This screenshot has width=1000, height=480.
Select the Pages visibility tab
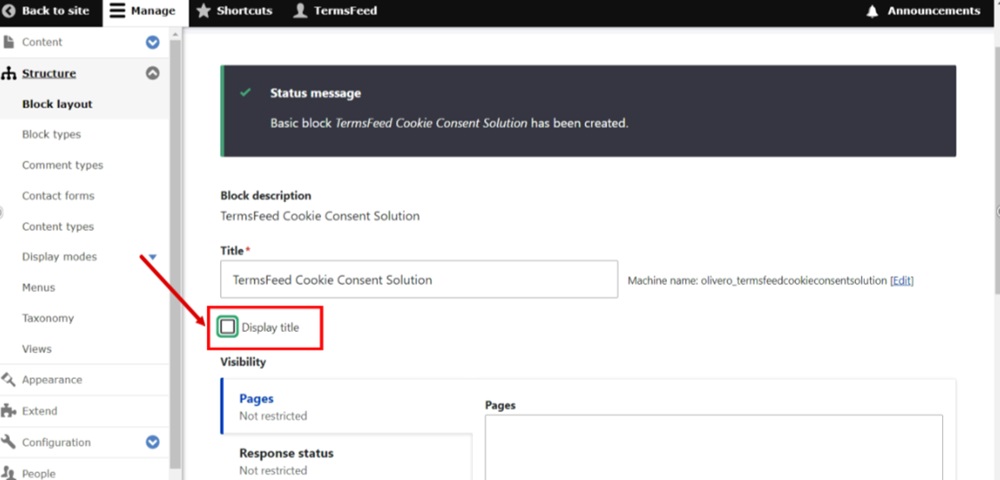[x=346, y=406]
